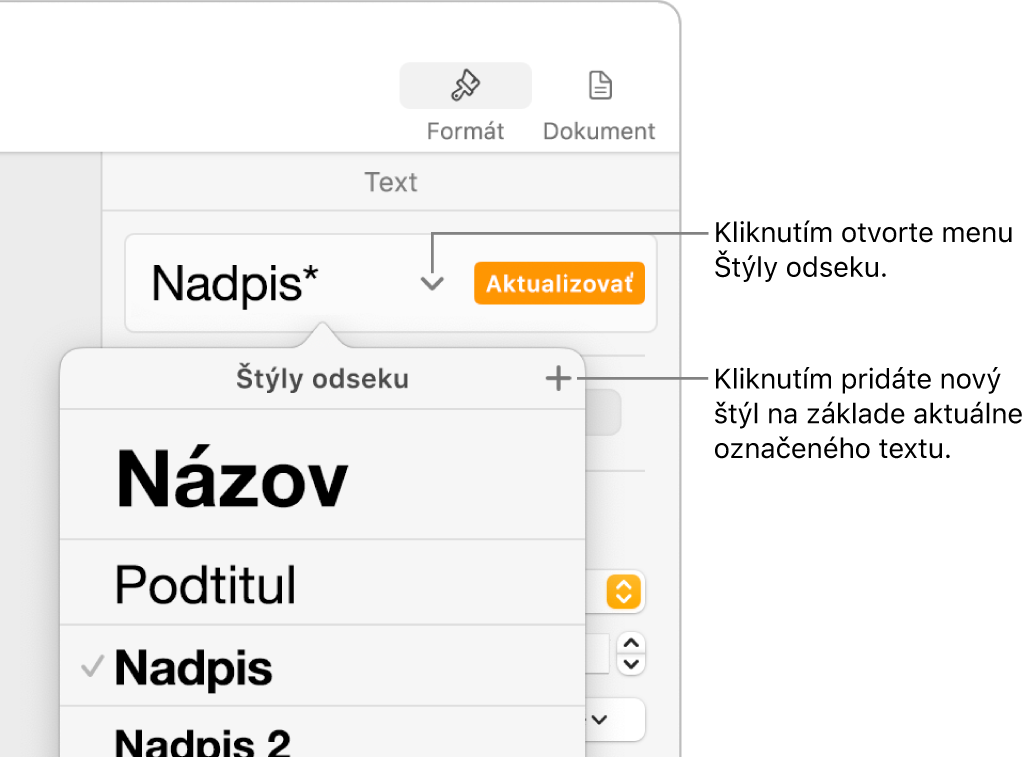Open the paragraph styles menu chevron
Image resolution: width=1036 pixels, height=758 pixels.
[432, 284]
